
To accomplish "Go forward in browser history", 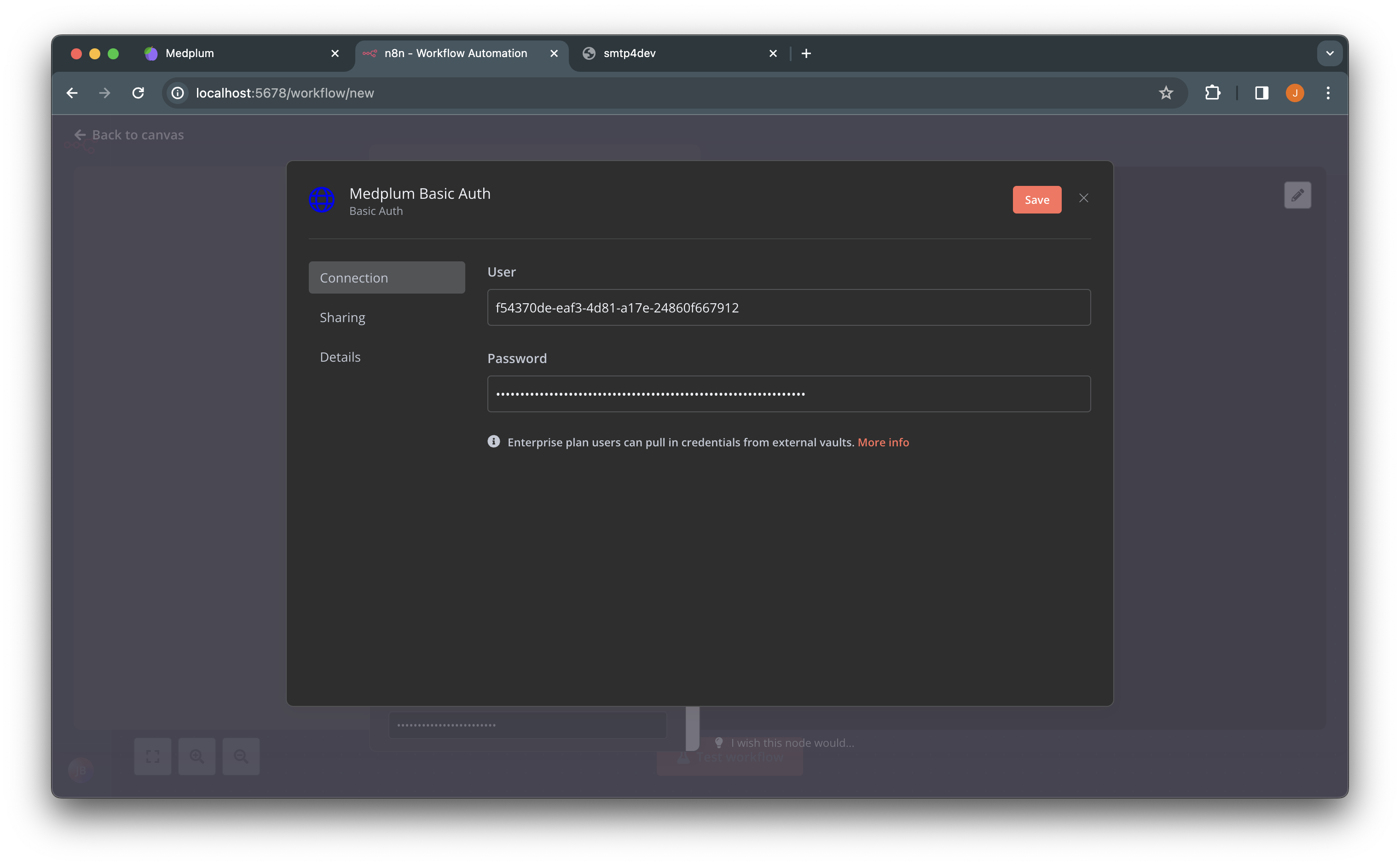I will (105, 93).
